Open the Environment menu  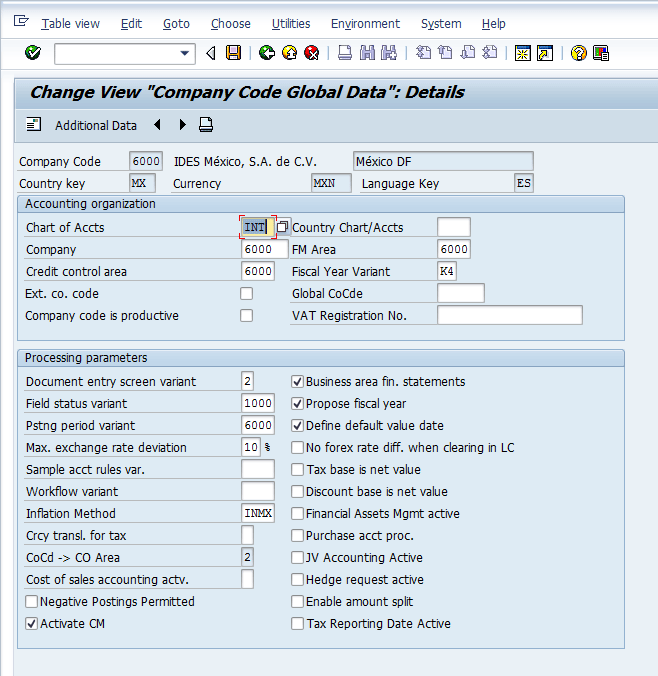(x=365, y=23)
